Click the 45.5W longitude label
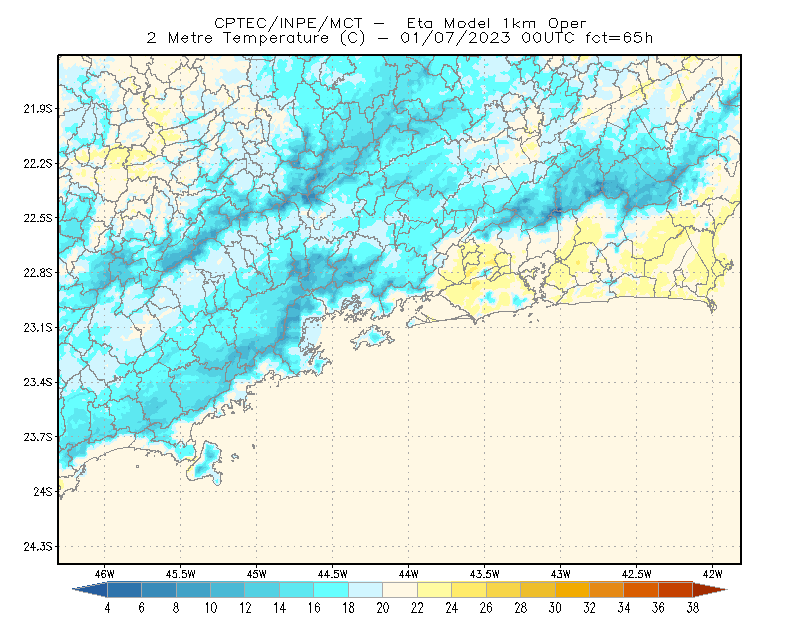 [x=181, y=574]
